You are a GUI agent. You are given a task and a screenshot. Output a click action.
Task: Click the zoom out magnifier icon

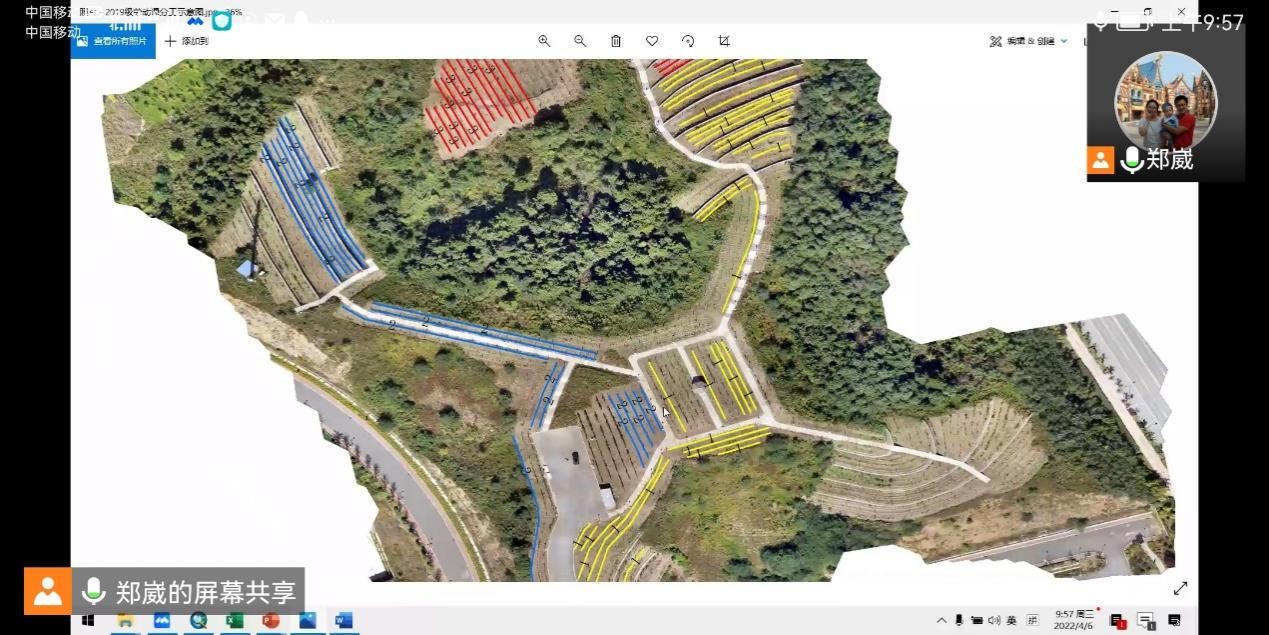click(x=580, y=41)
